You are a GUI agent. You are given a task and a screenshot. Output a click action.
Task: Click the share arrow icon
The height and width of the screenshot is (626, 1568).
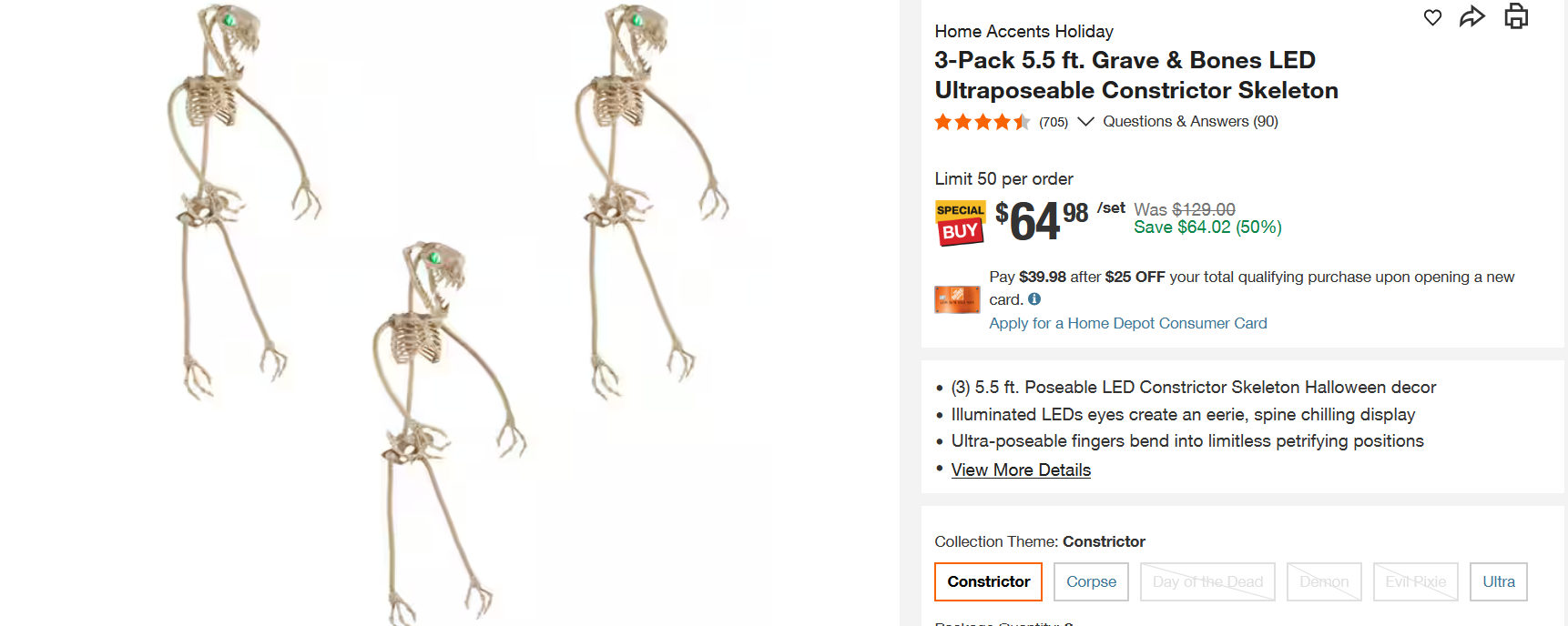pos(1472,16)
